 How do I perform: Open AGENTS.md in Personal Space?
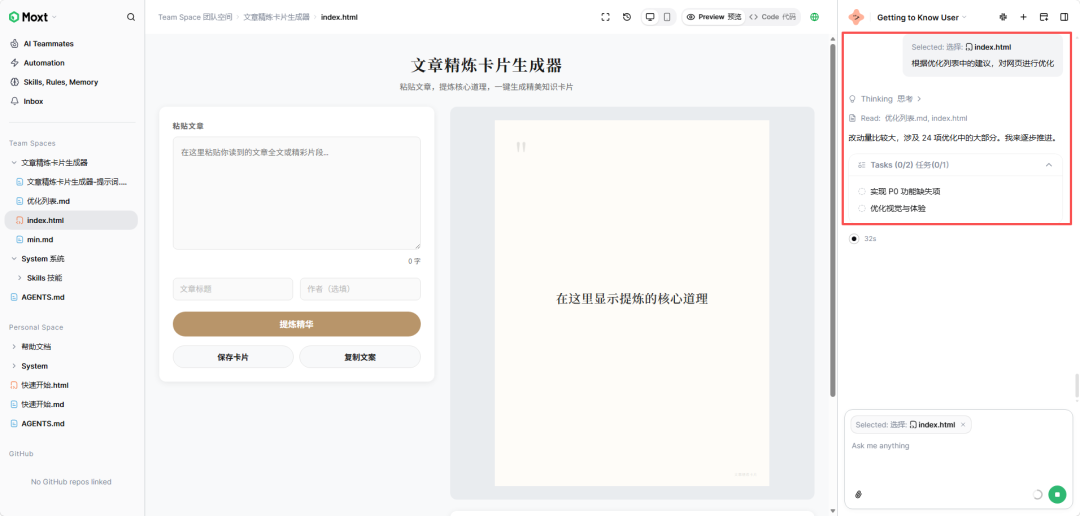click(x=43, y=424)
